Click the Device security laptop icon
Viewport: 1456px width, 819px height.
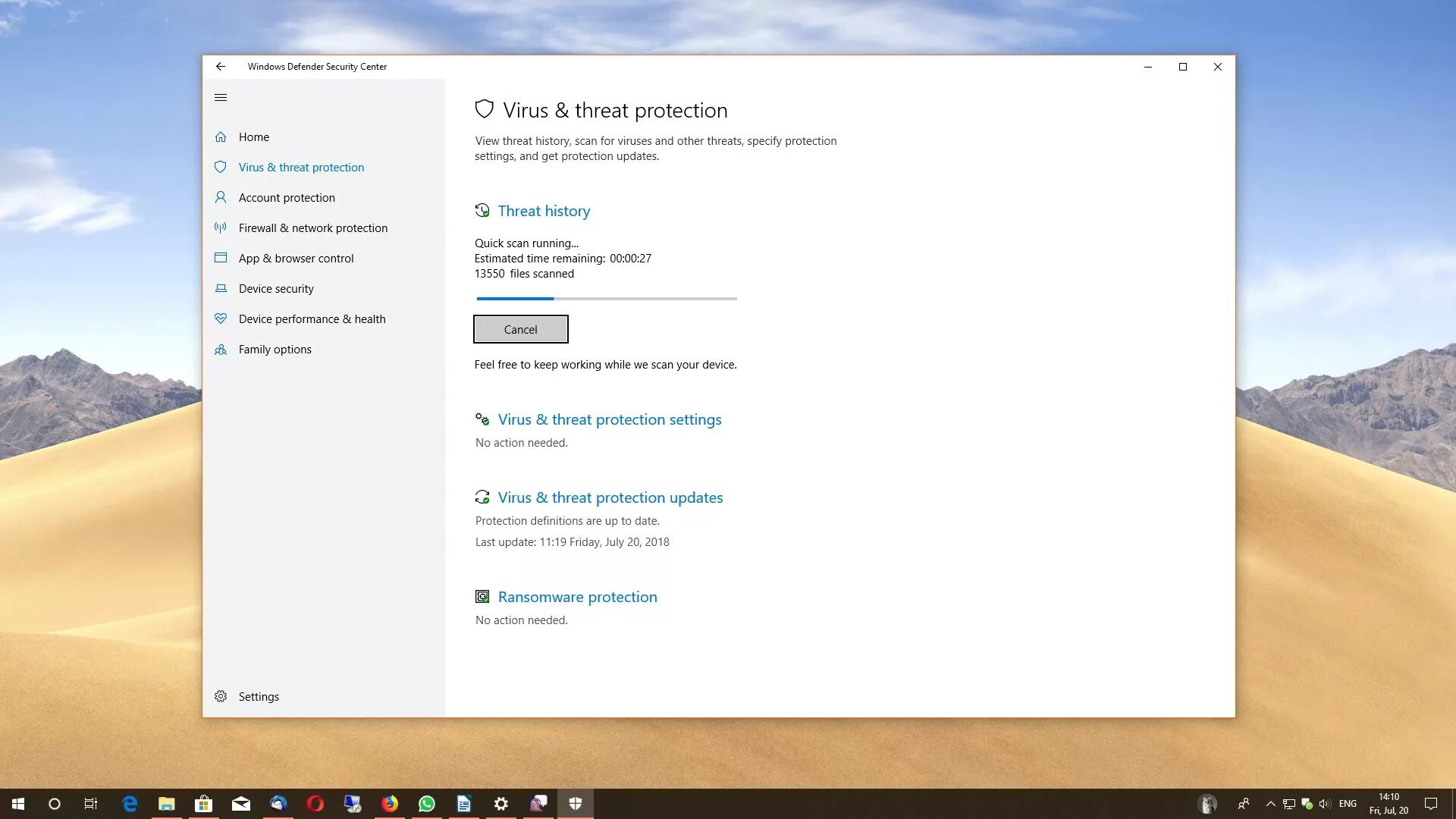point(221,289)
